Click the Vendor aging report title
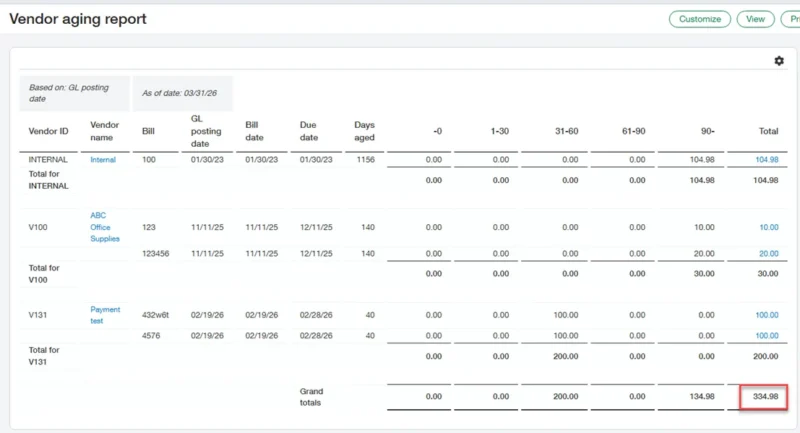The height and width of the screenshot is (433, 800). [78, 19]
